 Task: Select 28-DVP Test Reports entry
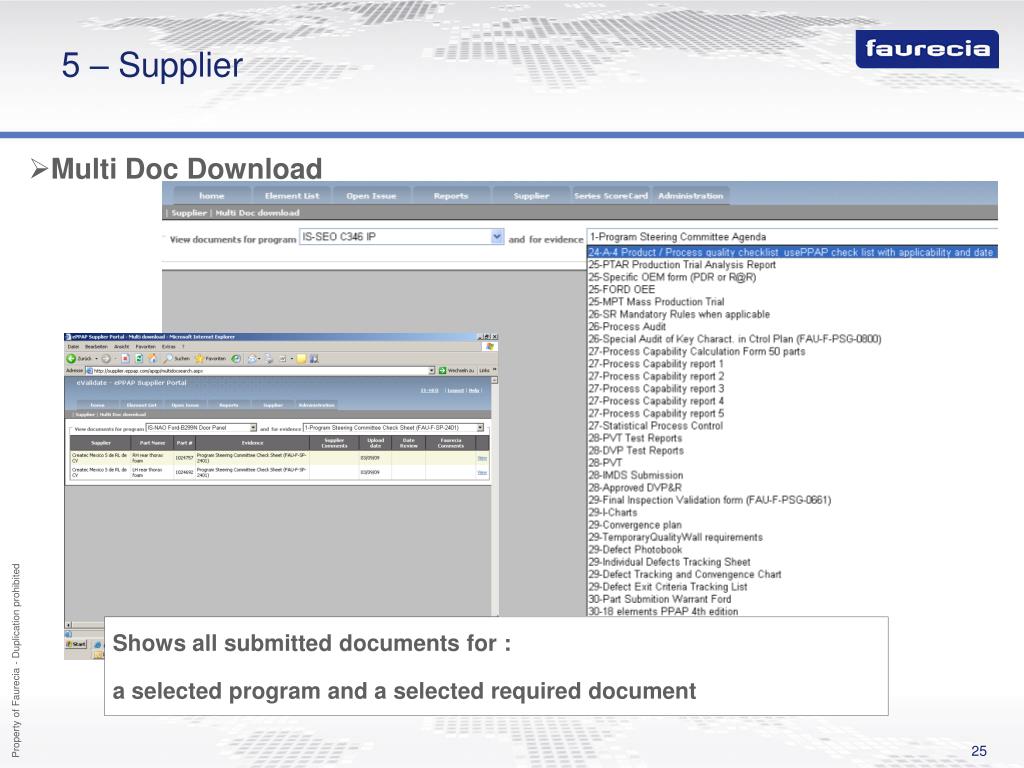(636, 451)
